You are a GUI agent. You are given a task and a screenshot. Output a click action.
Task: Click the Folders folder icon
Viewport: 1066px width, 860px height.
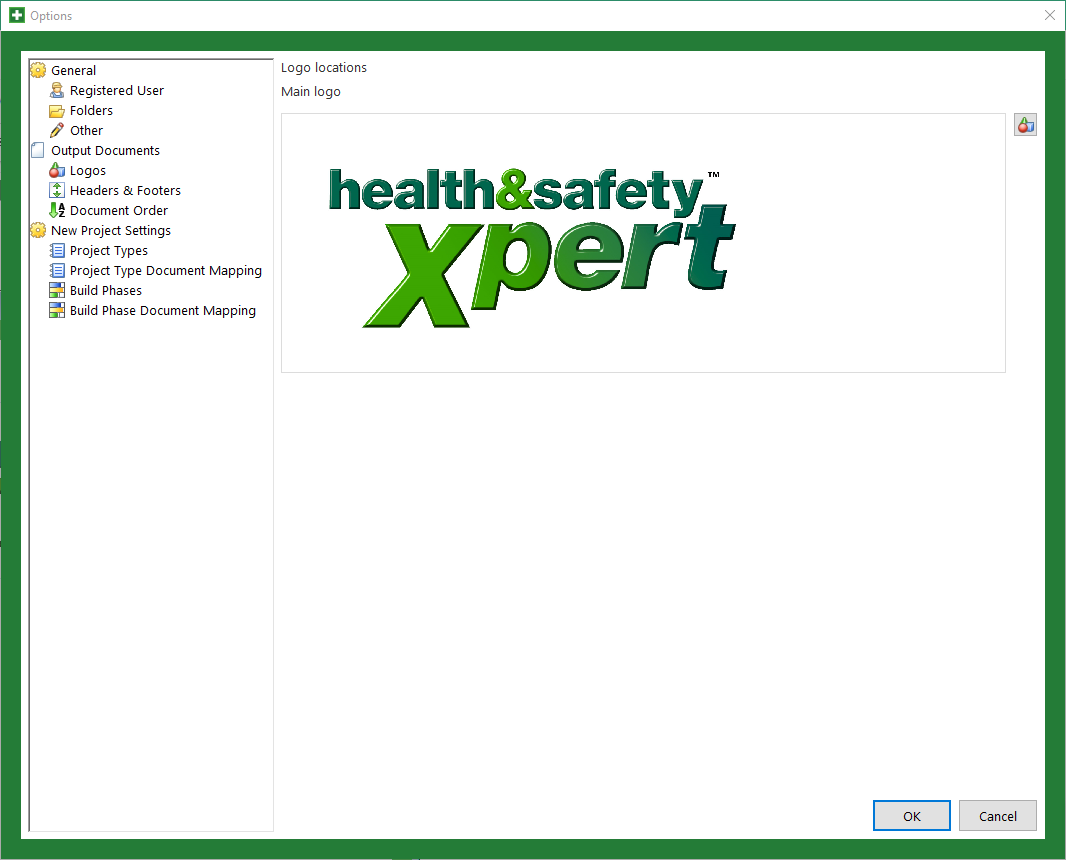pos(57,111)
